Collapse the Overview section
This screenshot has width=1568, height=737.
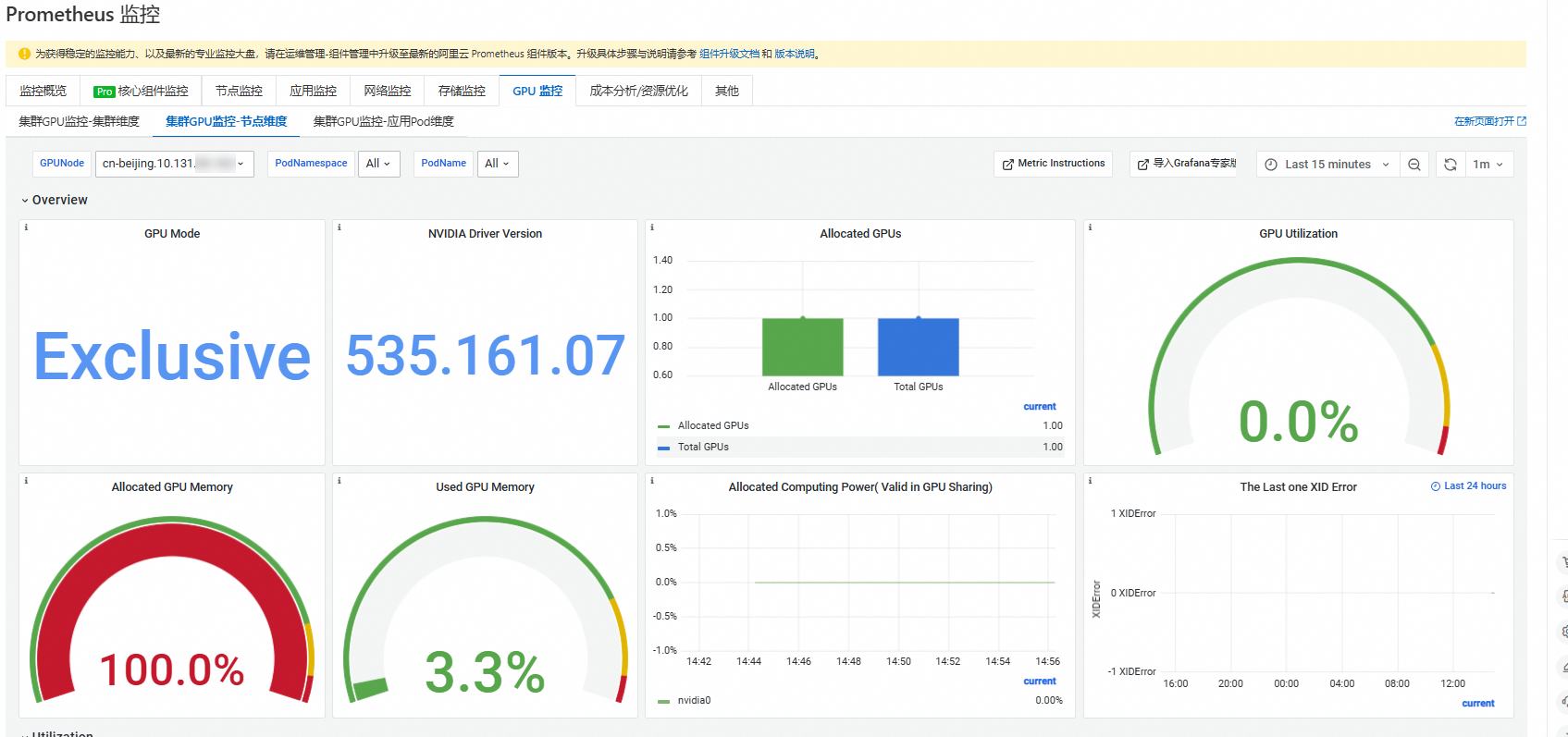55,200
